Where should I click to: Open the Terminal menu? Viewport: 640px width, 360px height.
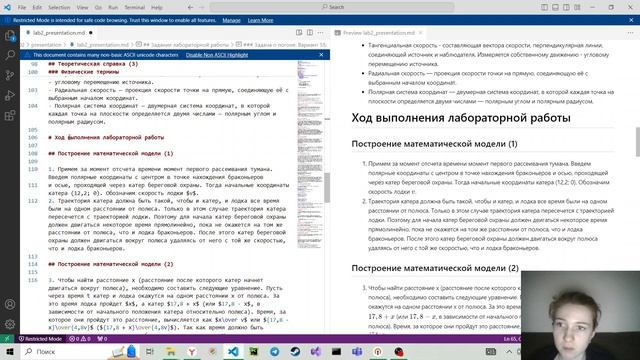pos(135,7)
